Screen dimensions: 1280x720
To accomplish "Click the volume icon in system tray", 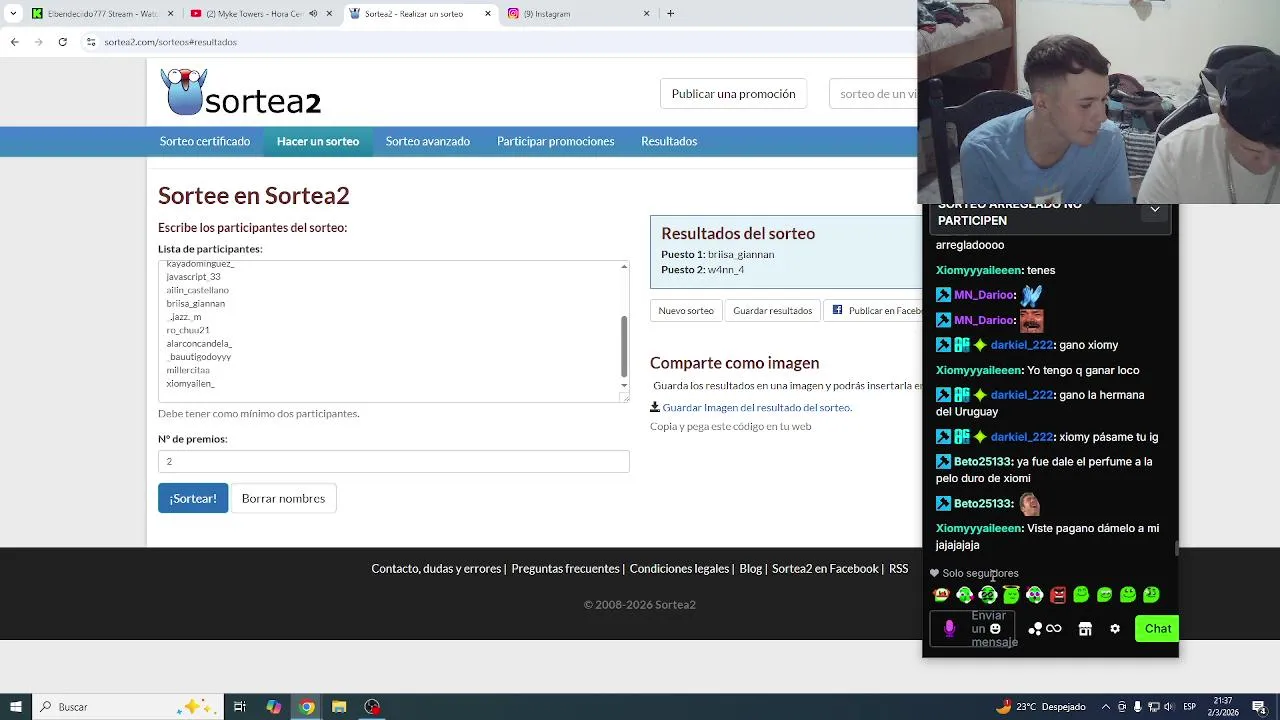I will click(1170, 707).
